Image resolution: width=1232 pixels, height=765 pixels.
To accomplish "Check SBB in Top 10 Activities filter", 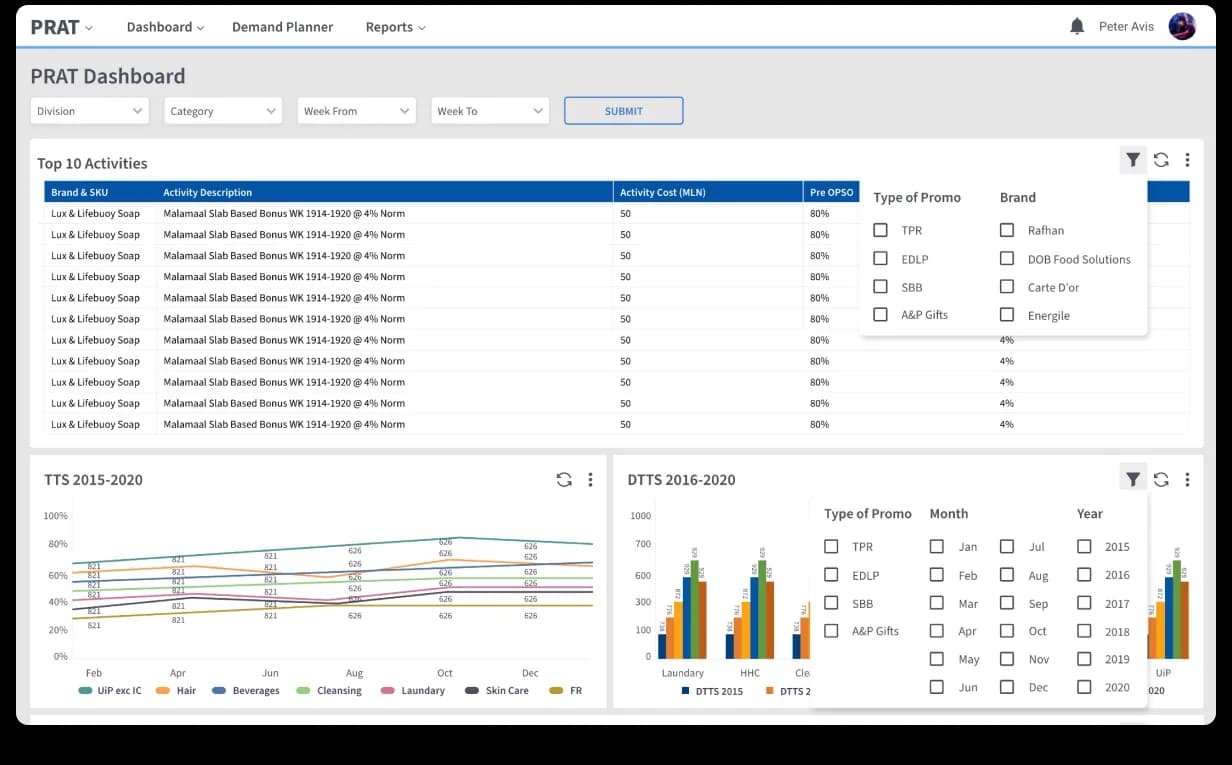I will click(x=880, y=286).
